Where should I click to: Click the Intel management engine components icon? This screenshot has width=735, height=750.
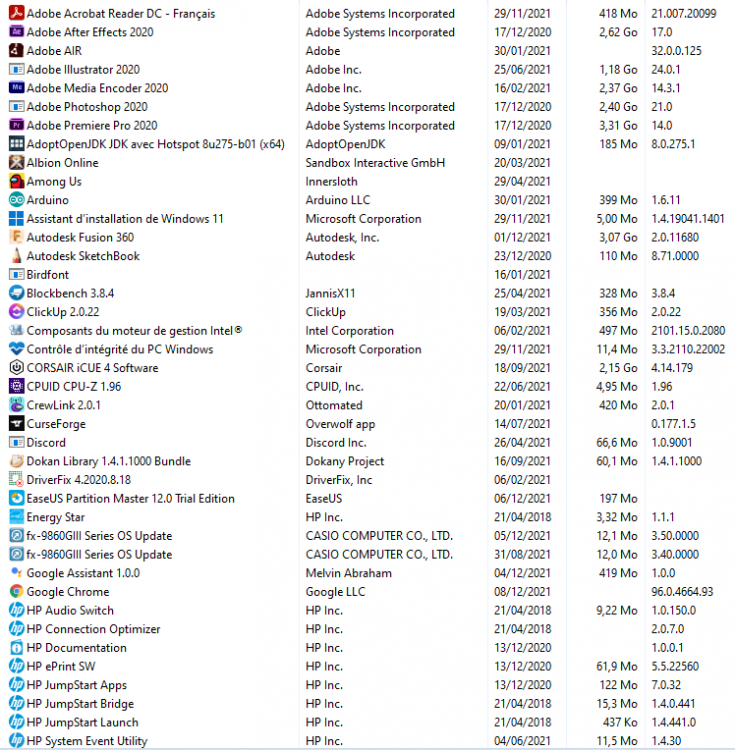[x=16, y=330]
